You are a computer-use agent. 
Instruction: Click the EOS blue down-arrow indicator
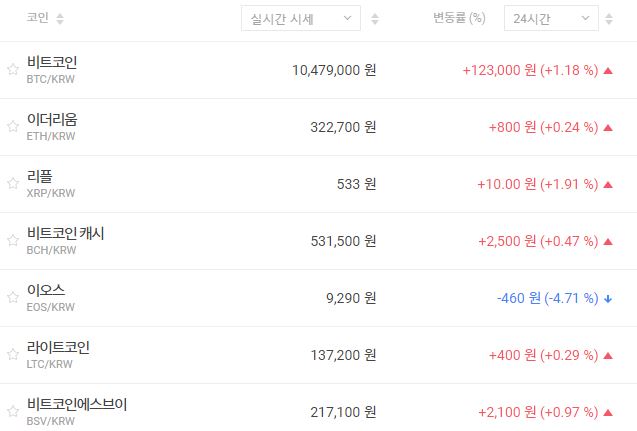(608, 298)
